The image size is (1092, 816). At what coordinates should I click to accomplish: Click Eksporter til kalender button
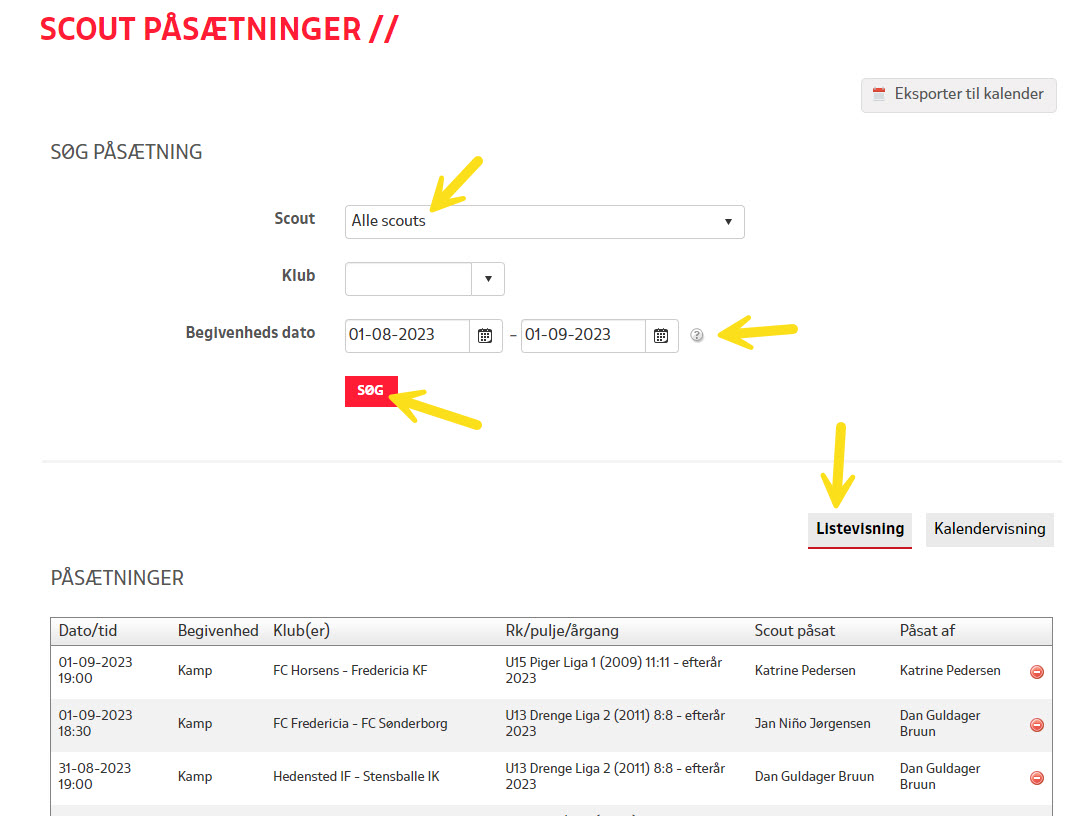pyautogui.click(x=958, y=95)
